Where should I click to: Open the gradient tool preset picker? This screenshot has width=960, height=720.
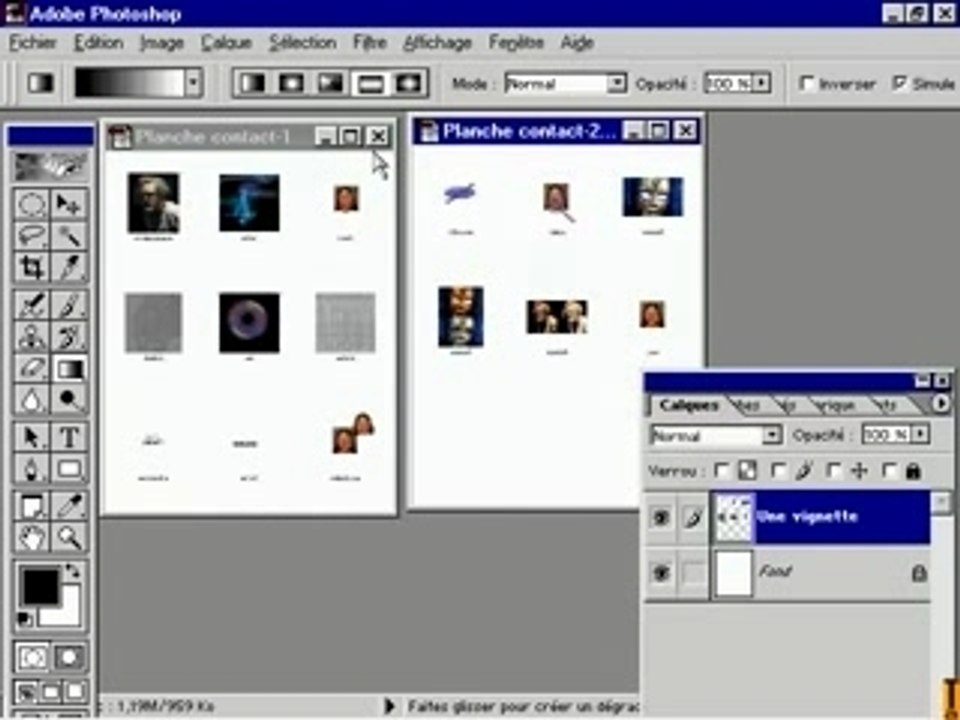point(40,83)
